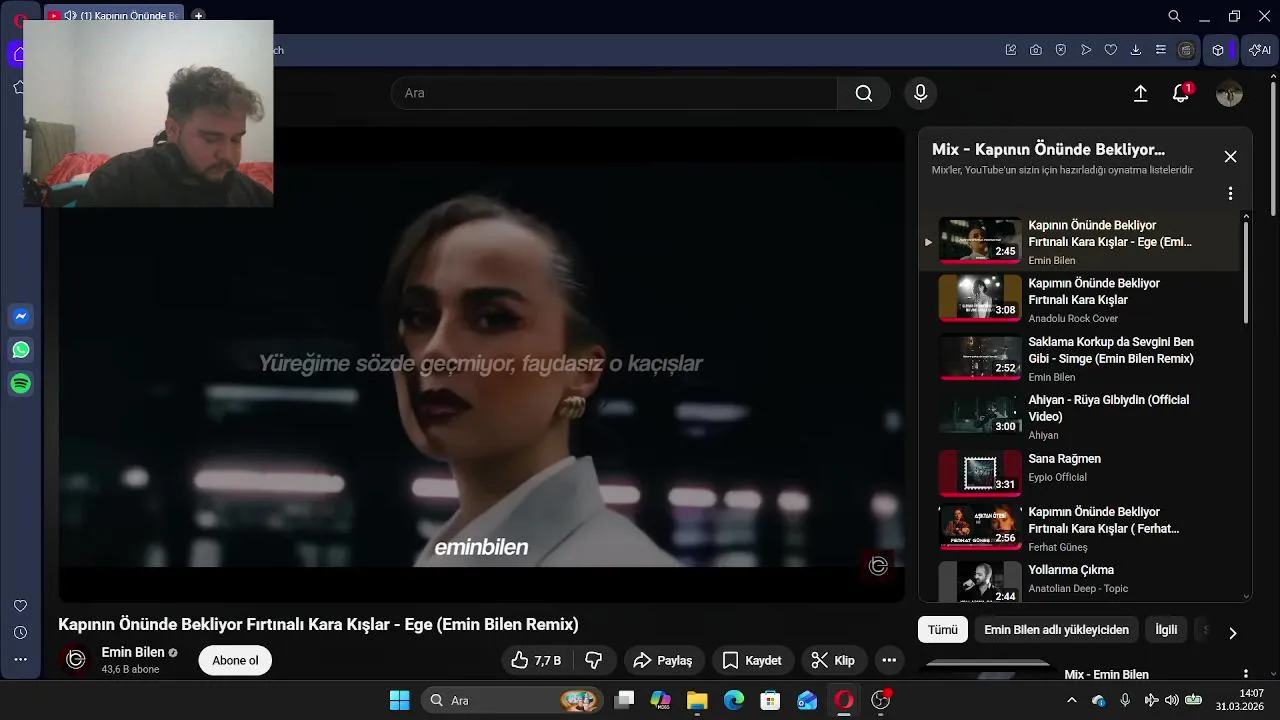Viewport: 1280px width, 720px height.
Task: Click the edit page pencil icon in toolbar
Action: click(1011, 50)
